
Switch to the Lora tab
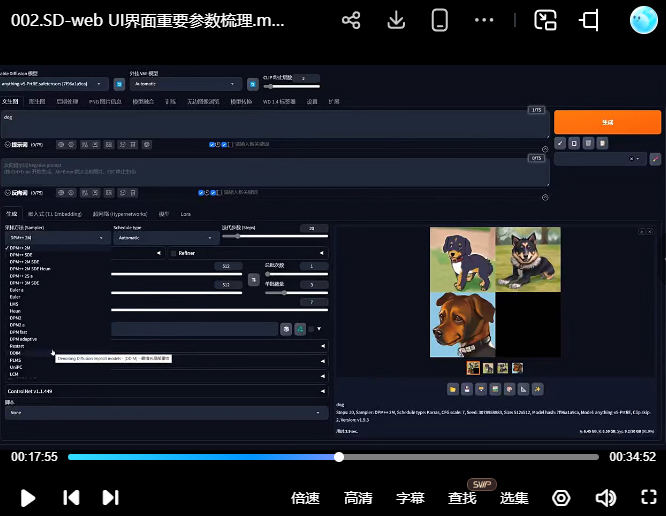[x=186, y=213]
